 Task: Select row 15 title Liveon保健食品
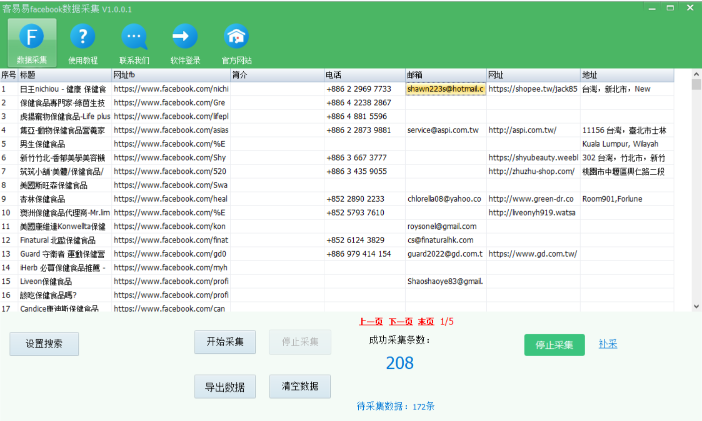click(64, 281)
